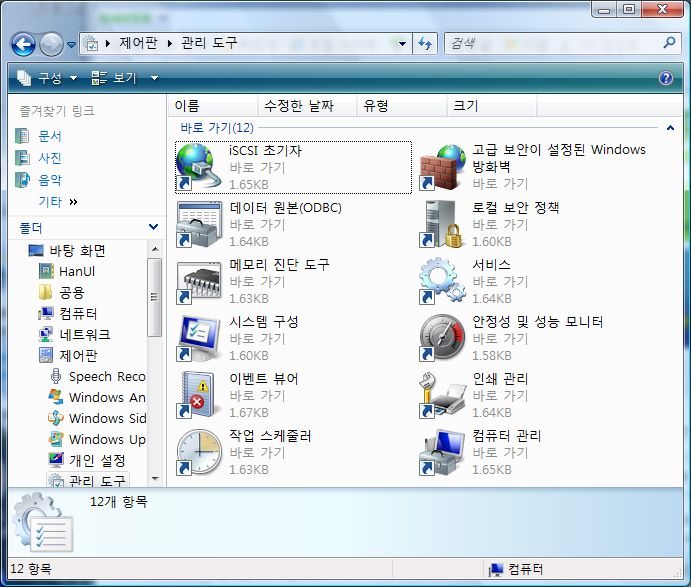Open the 문서 favorite link

[x=50, y=136]
